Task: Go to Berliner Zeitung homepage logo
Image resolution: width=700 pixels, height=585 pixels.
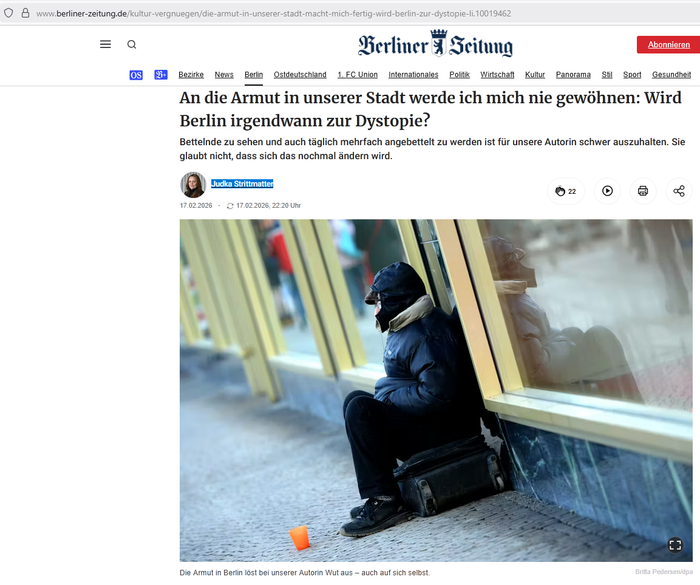Action: coord(435,44)
